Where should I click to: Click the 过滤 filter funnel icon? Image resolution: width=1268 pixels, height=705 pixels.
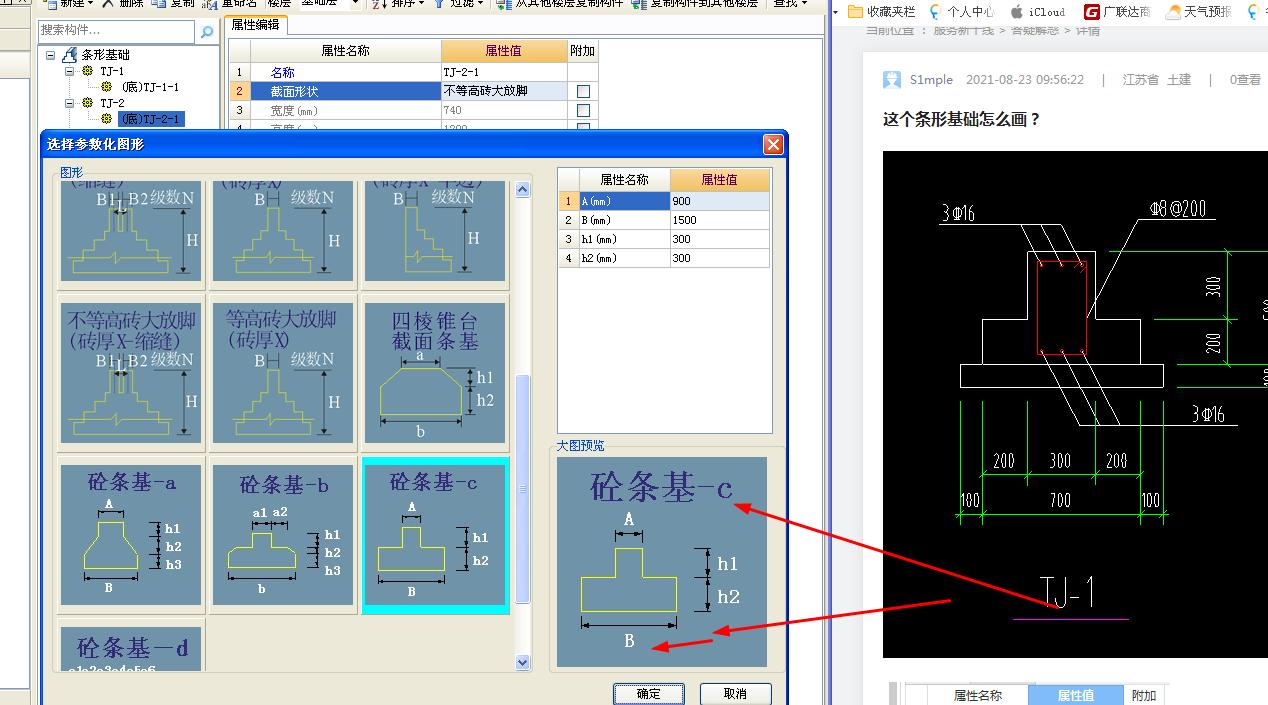point(439,4)
